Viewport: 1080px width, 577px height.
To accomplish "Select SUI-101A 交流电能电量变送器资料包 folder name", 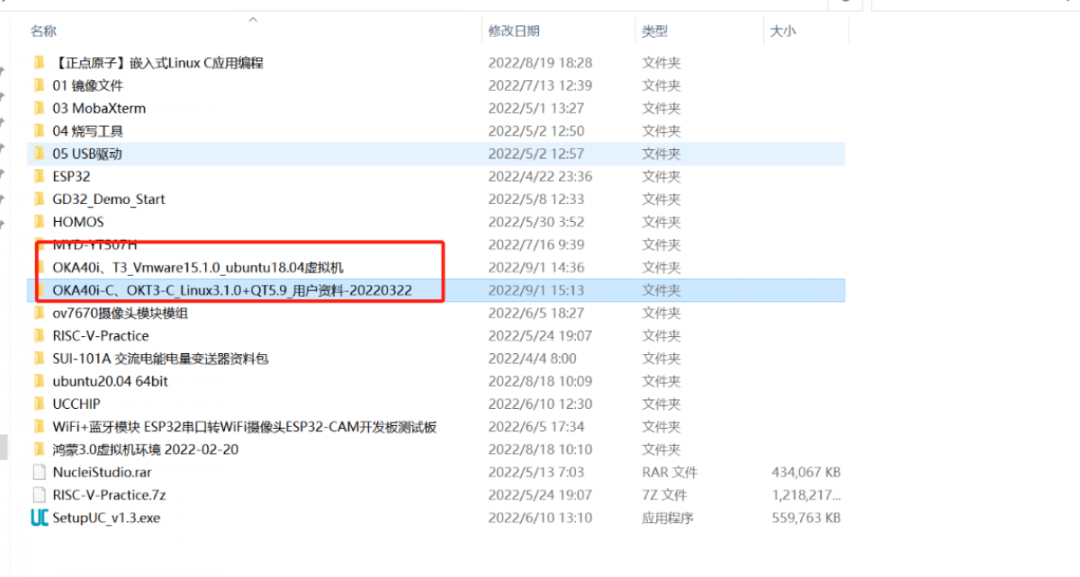I will point(160,358).
